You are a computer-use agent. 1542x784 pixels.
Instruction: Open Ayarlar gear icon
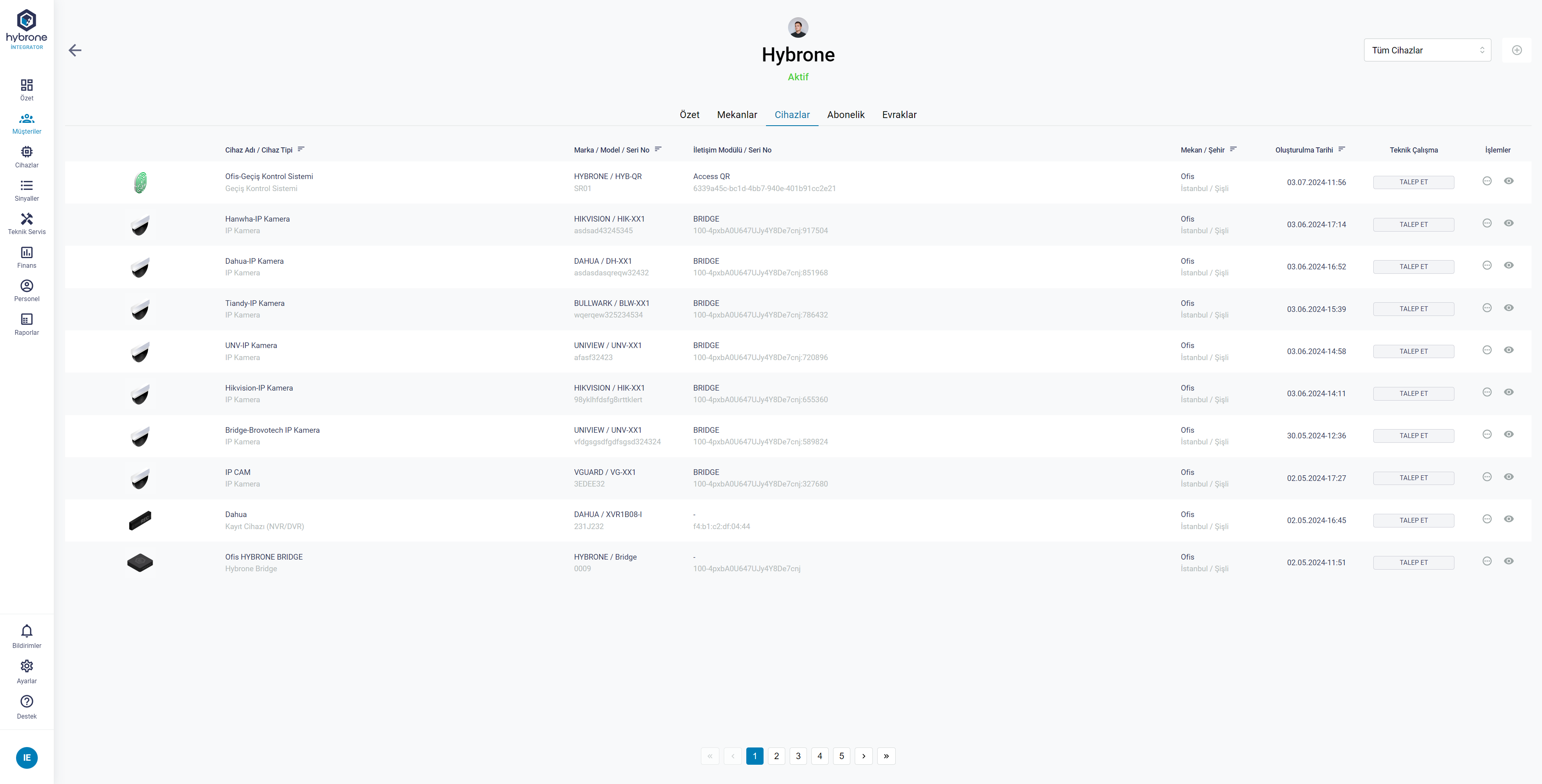27,671
